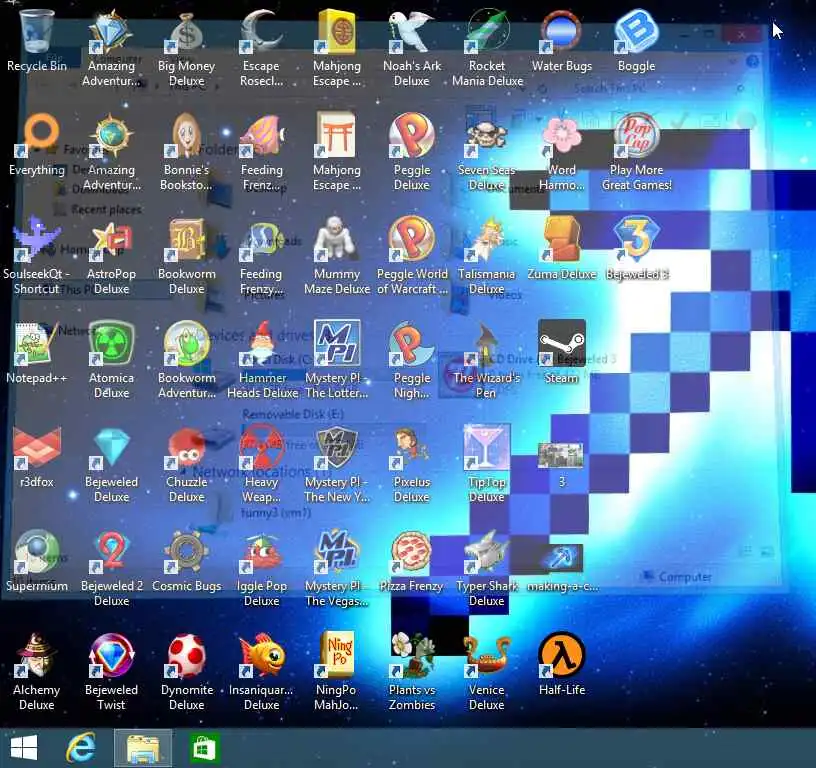This screenshot has width=816, height=768.
Task: Launch Water Bugs shortcut
Action: click(x=562, y=32)
